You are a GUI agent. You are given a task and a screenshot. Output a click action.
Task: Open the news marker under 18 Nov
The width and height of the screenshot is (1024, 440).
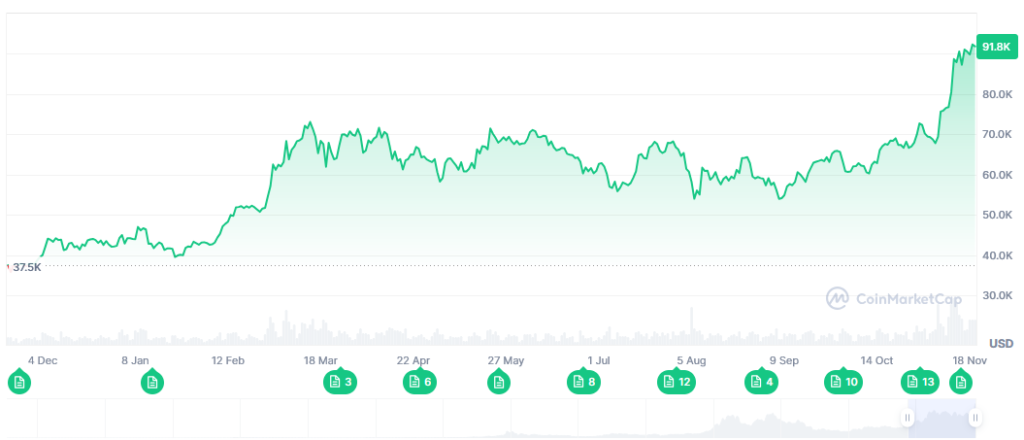(961, 381)
